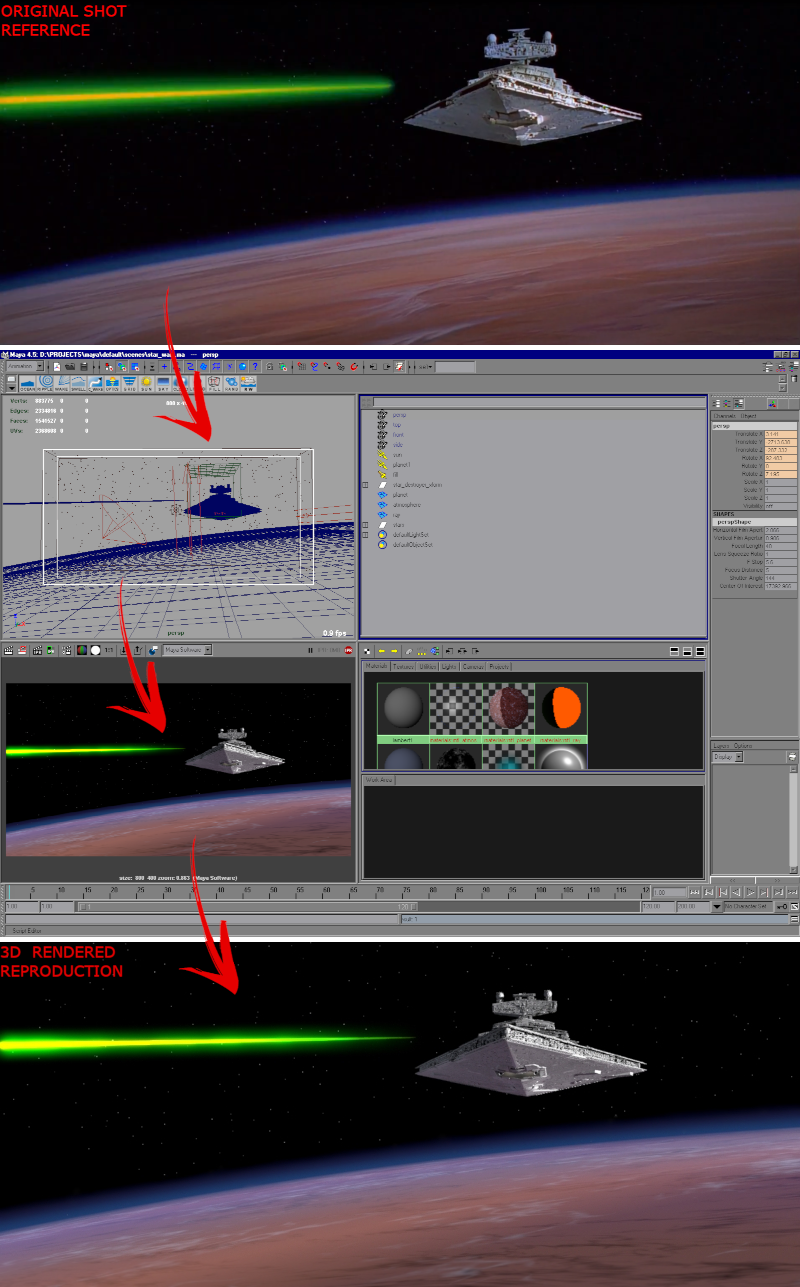Image resolution: width=800 pixels, height=1287 pixels.
Task: Toggle RGB channel display in Render View
Action: click(81, 650)
